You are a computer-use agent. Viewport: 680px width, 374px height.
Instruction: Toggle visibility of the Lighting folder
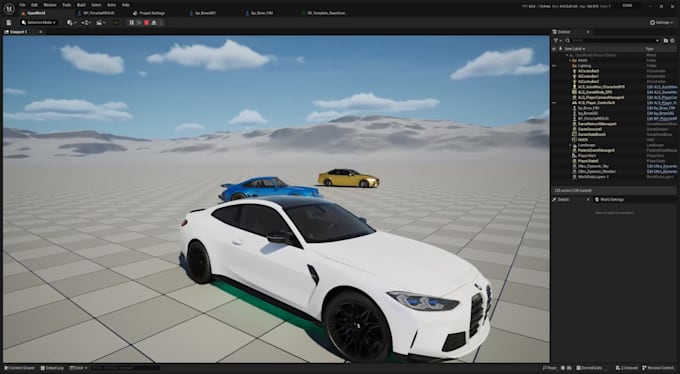[554, 66]
